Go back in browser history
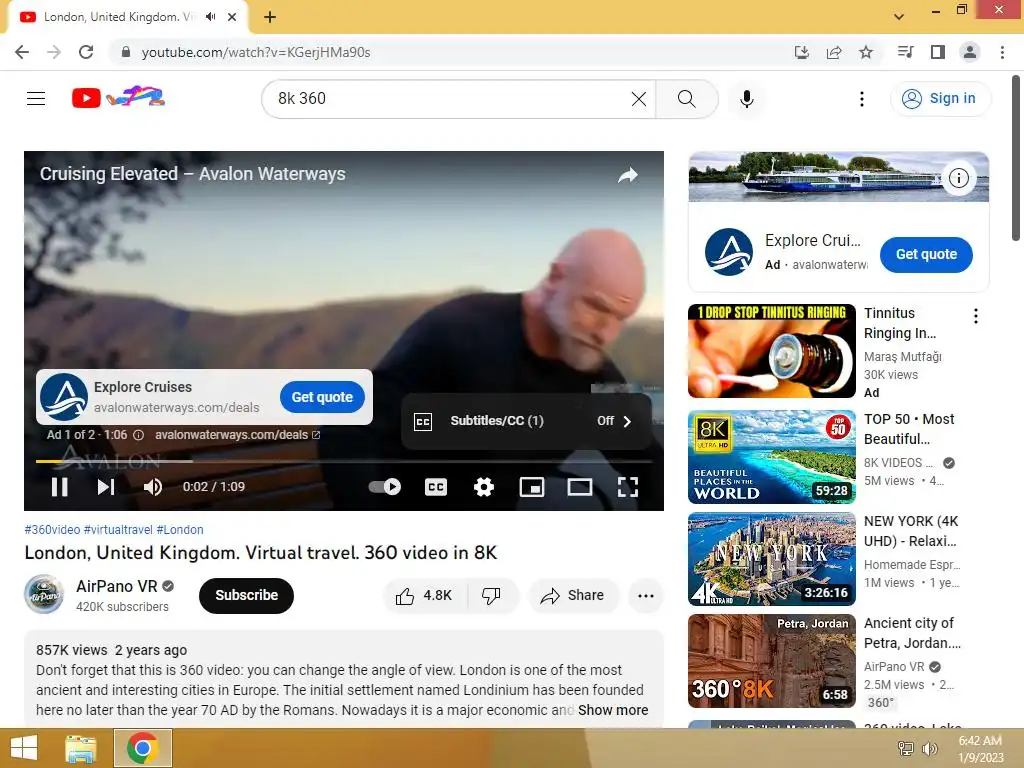The width and height of the screenshot is (1024, 768). click(22, 52)
